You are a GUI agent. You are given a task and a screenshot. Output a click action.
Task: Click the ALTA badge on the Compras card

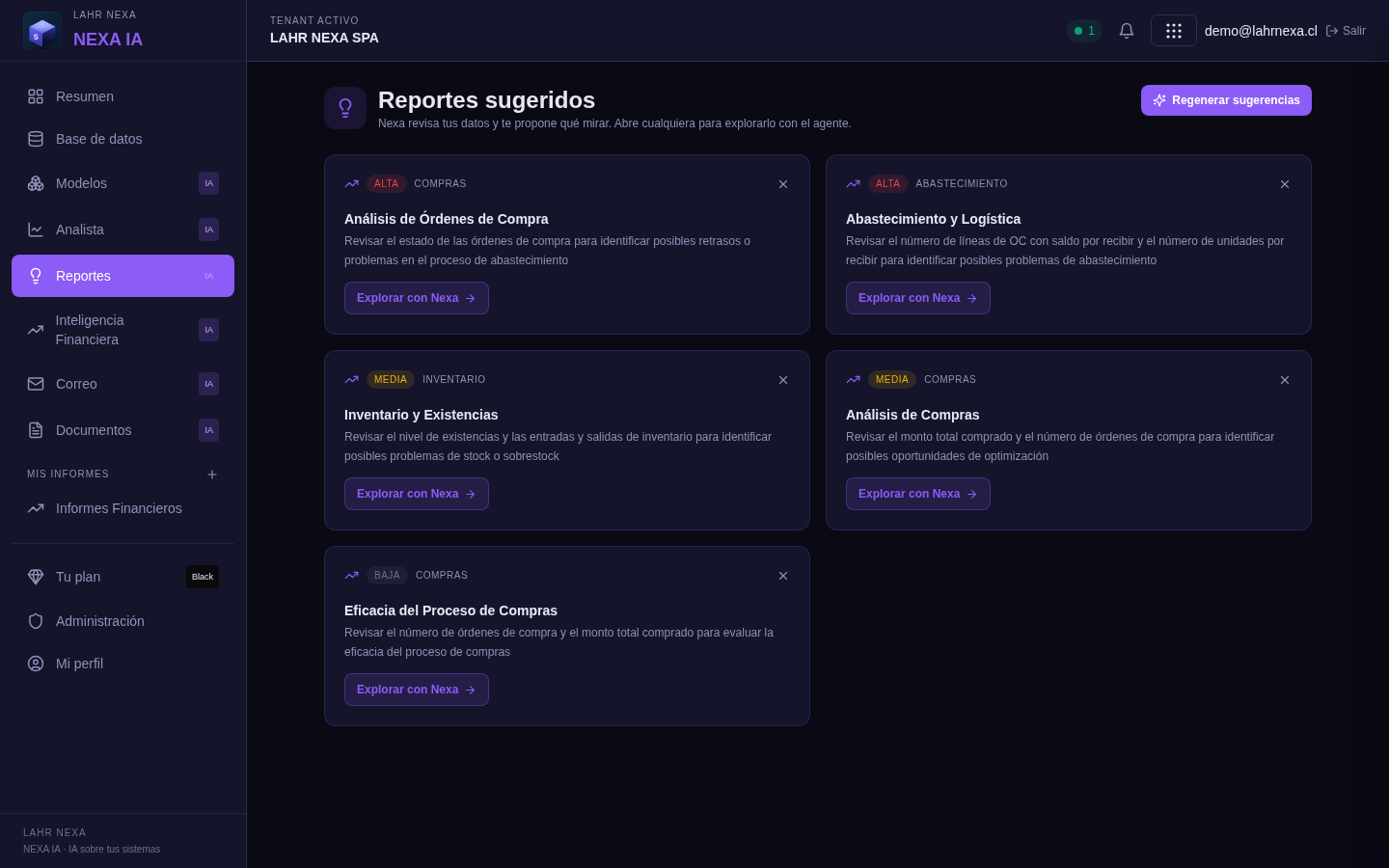[x=387, y=184]
